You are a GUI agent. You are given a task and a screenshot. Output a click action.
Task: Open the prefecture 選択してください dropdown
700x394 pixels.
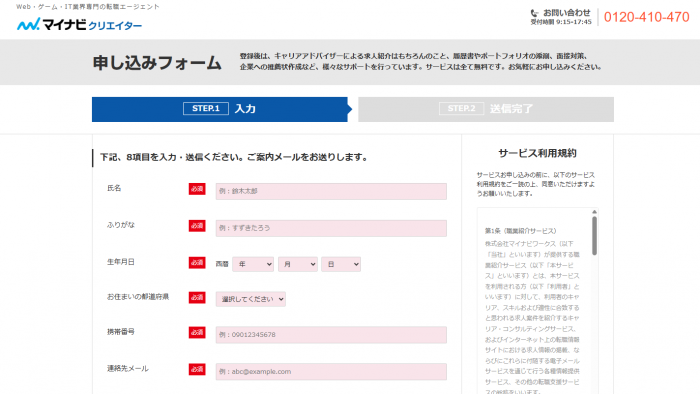[250, 299]
